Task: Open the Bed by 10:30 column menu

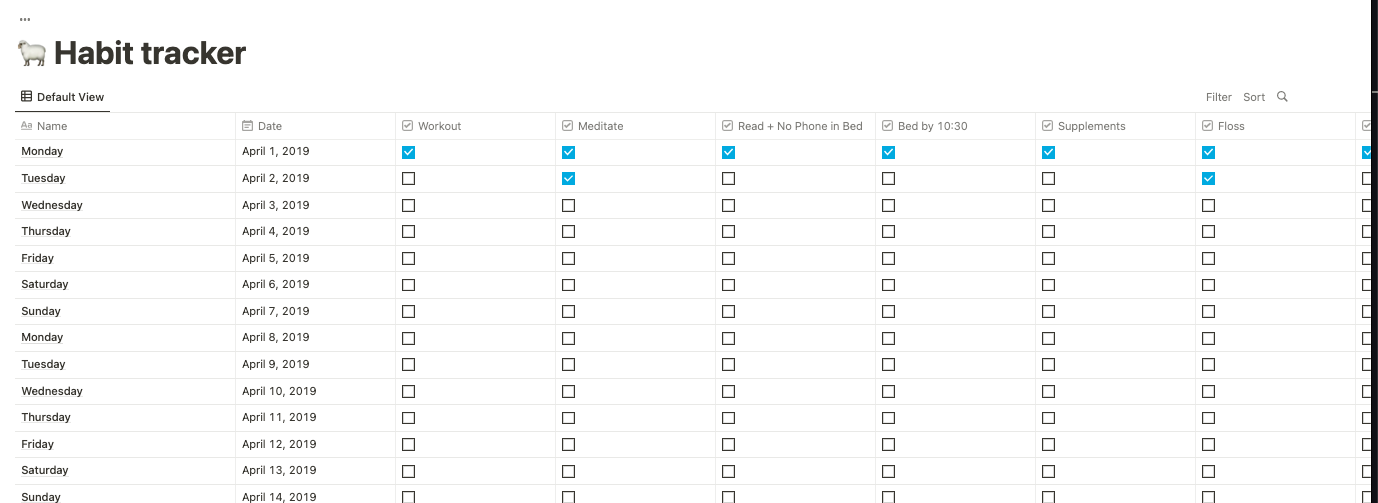Action: [x=932, y=126]
